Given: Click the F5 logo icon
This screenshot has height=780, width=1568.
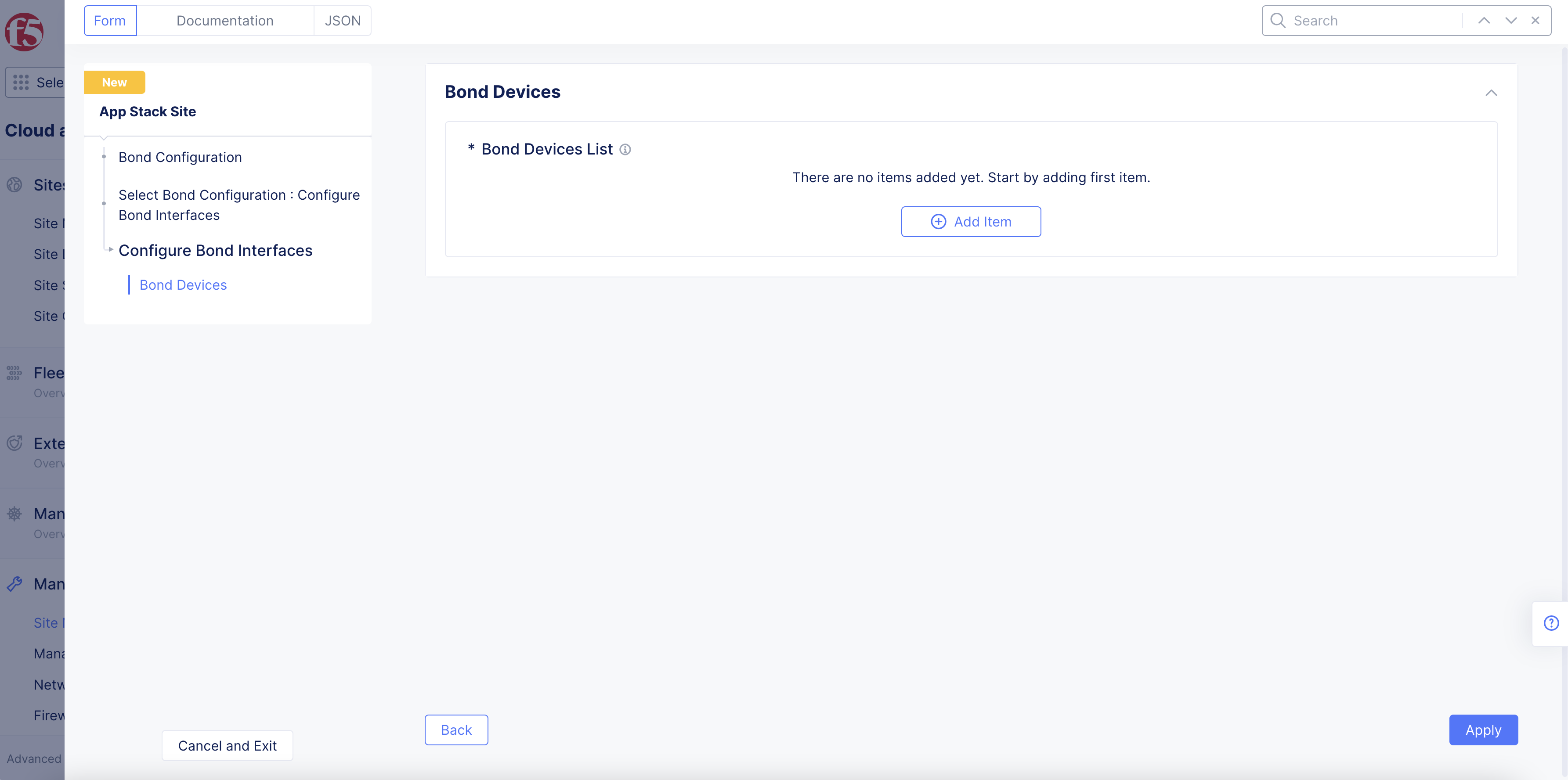Looking at the screenshot, I should 24,32.
